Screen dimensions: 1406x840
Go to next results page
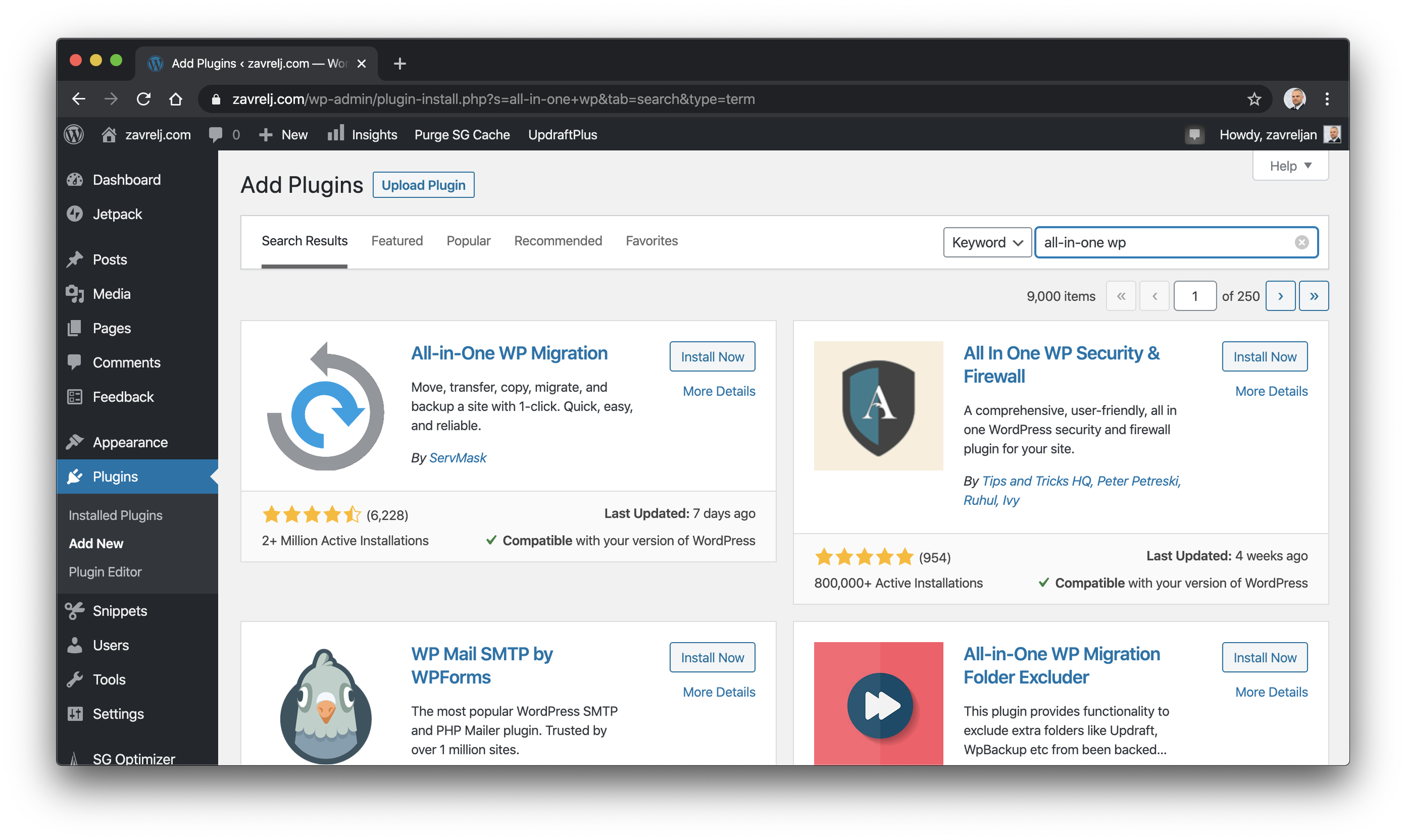pyautogui.click(x=1280, y=296)
